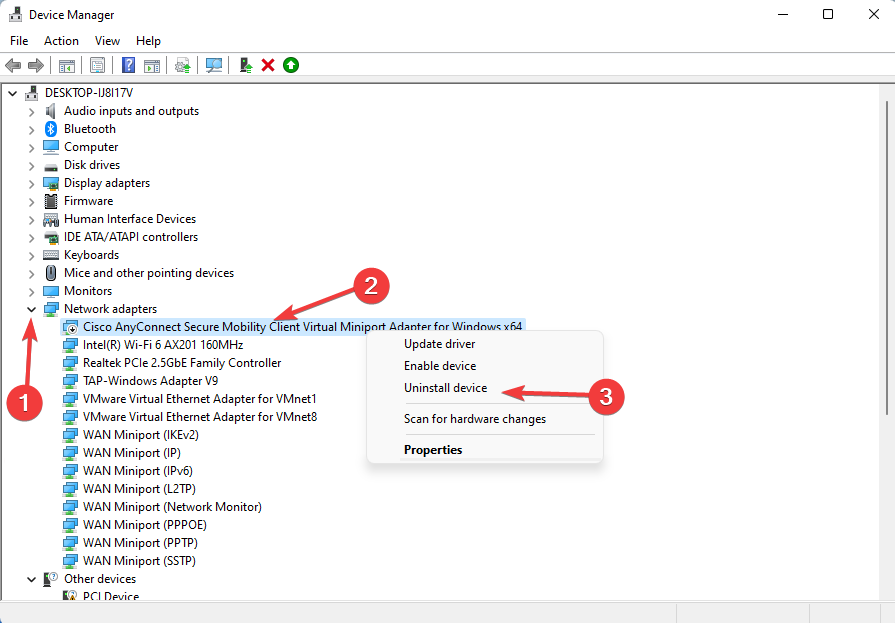Screen dimensions: 895x623
Task: Choose Properties in the context menu
Action: point(433,450)
